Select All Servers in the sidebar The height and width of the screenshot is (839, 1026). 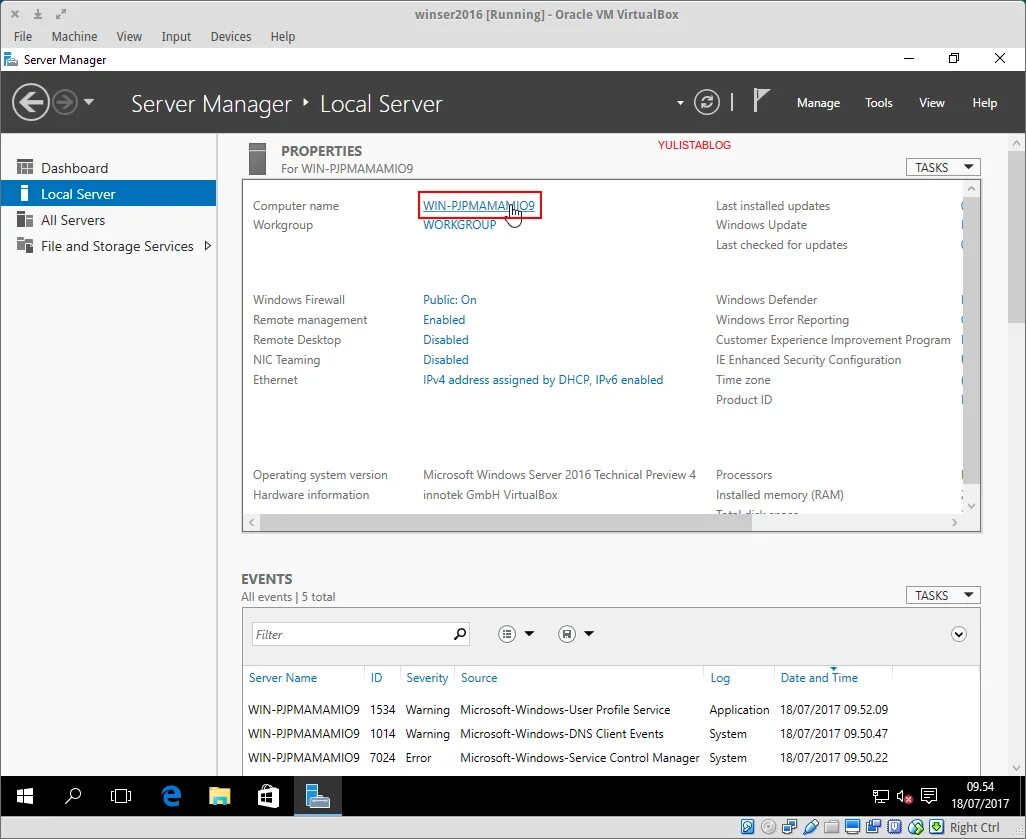(x=108, y=220)
